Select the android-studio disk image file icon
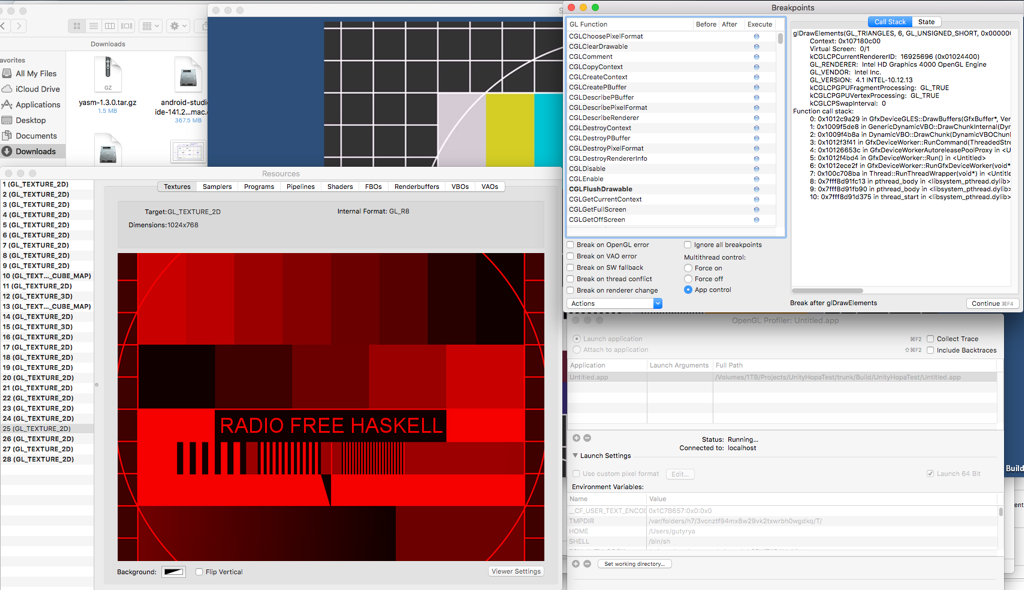This screenshot has height=590, width=1024. [x=187, y=74]
